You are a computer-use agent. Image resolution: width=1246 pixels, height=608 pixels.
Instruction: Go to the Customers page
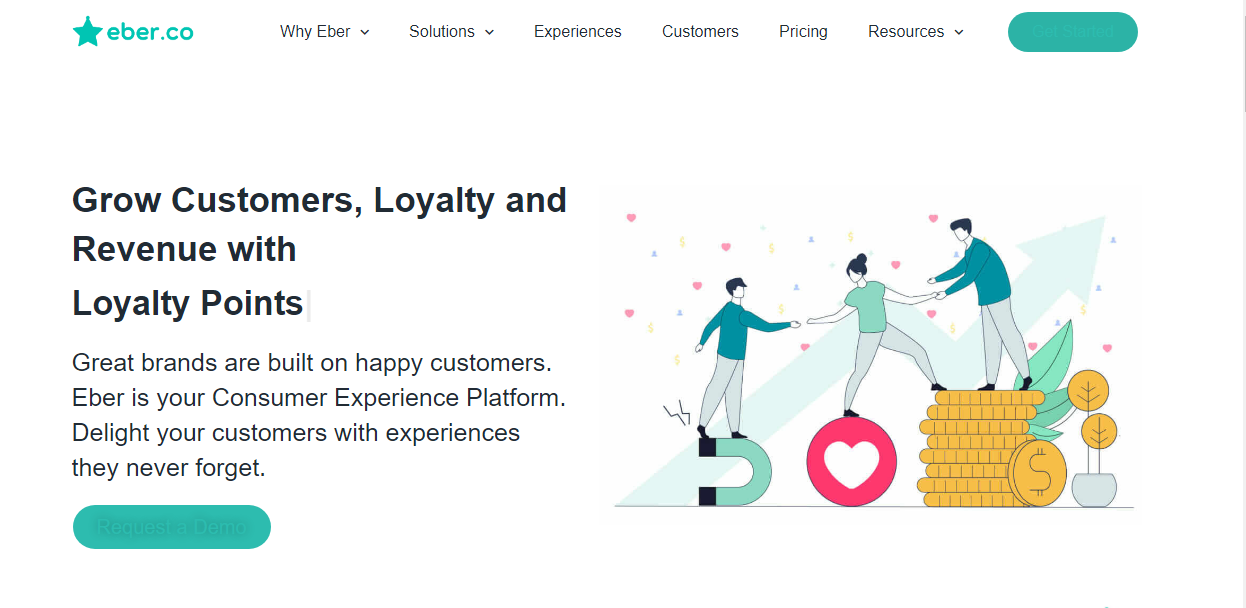point(700,32)
